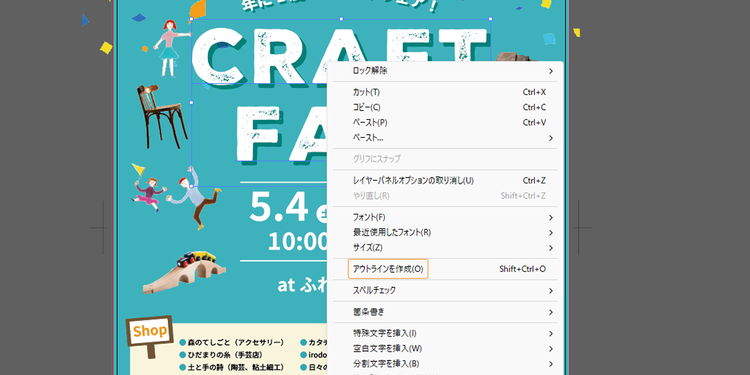The image size is (750, 375).
Task: Click the disabled やり直し(R) redo entry
Action: pos(445,196)
